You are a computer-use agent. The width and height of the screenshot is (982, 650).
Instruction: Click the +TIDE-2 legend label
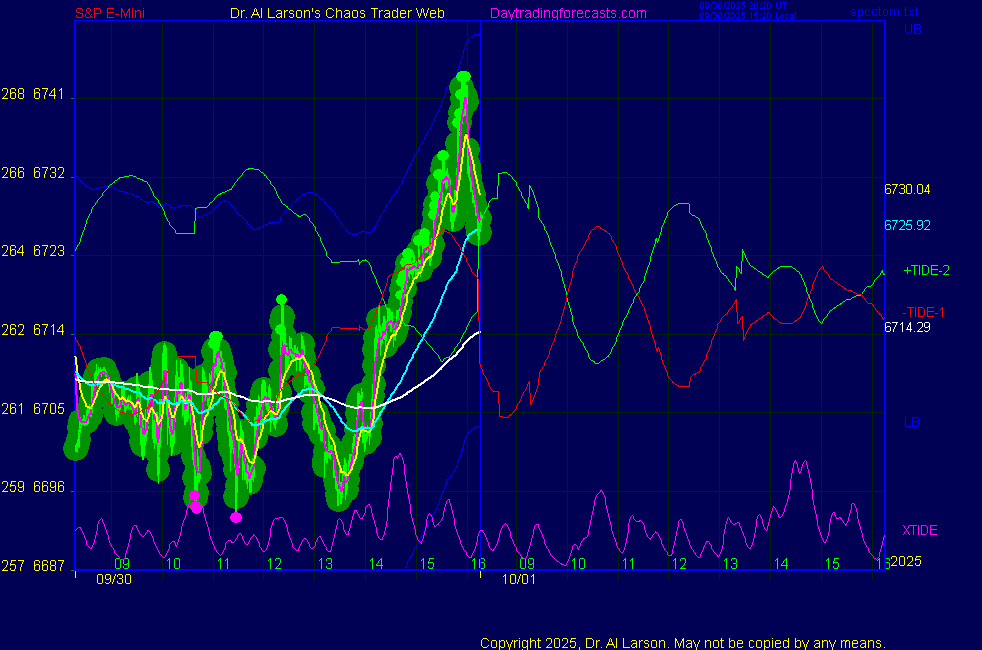coord(926,270)
